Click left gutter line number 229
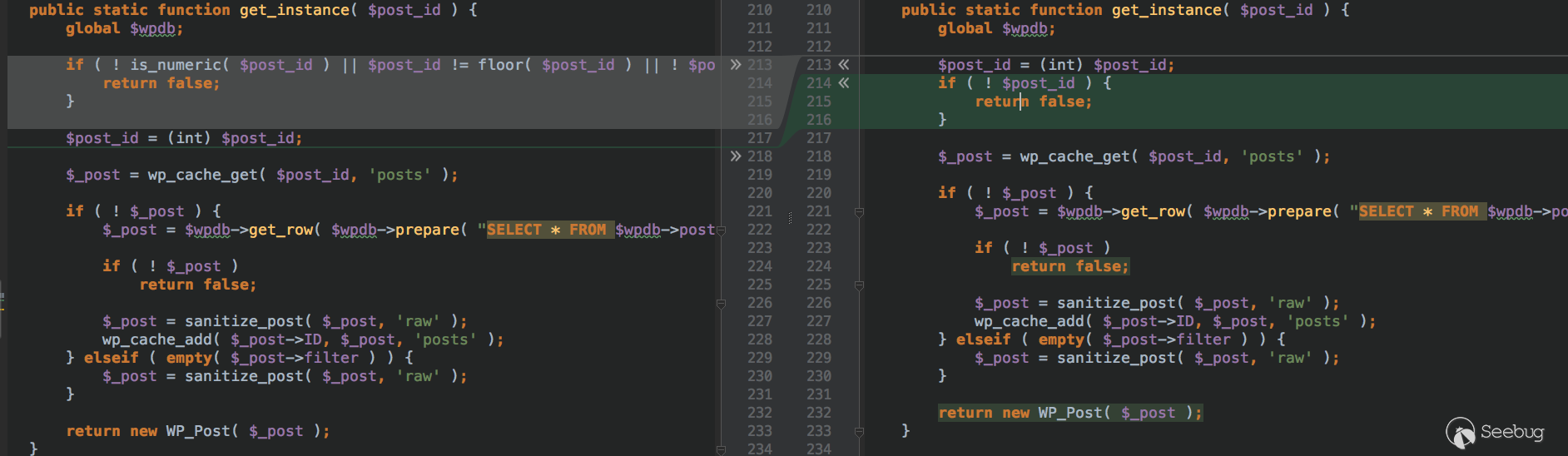1568x456 pixels. (760, 358)
